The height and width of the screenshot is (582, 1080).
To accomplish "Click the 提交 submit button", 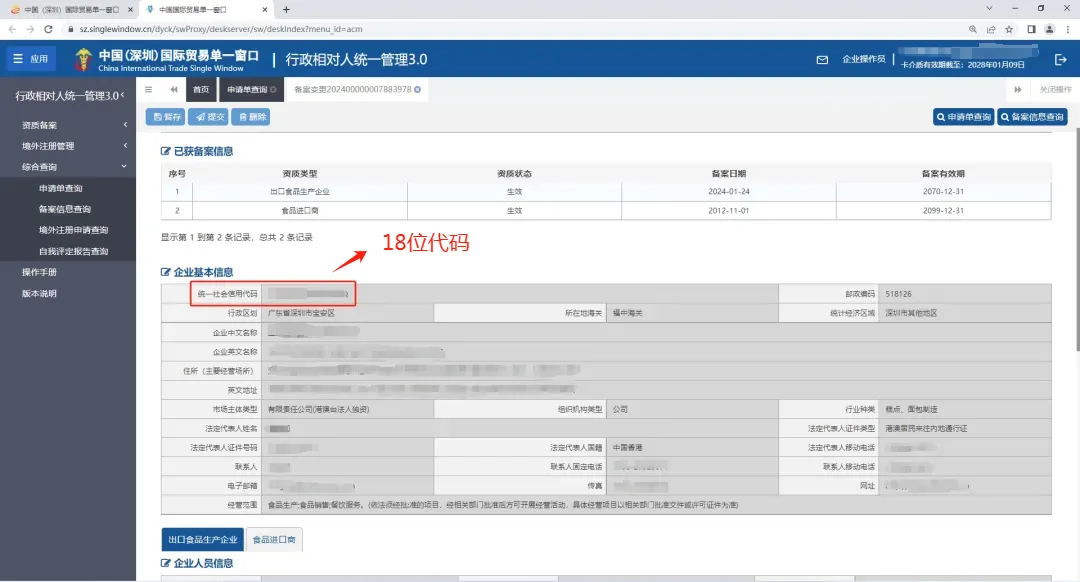I will (209, 117).
